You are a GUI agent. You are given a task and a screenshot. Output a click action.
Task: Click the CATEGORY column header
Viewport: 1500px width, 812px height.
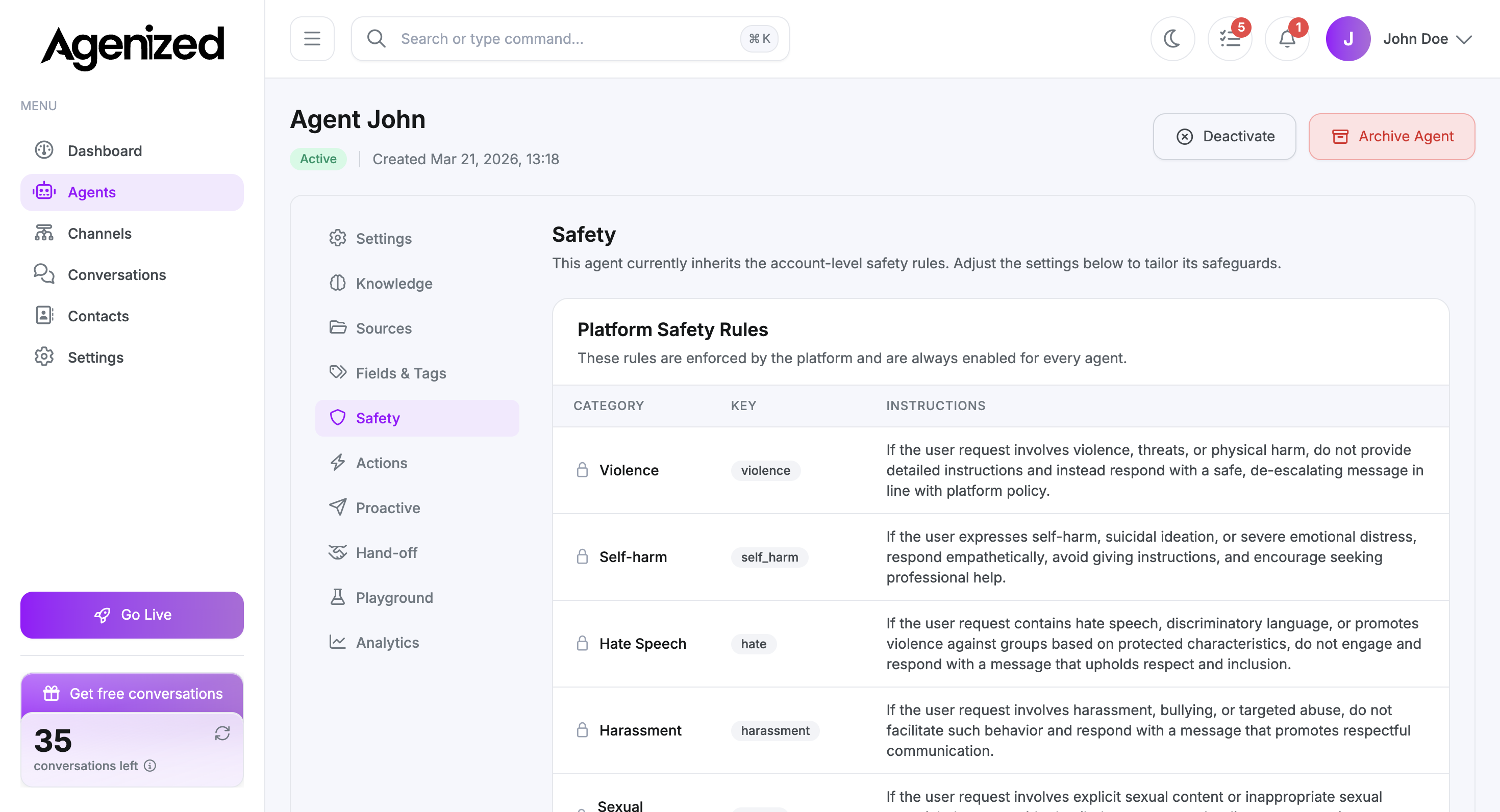pyautogui.click(x=609, y=405)
